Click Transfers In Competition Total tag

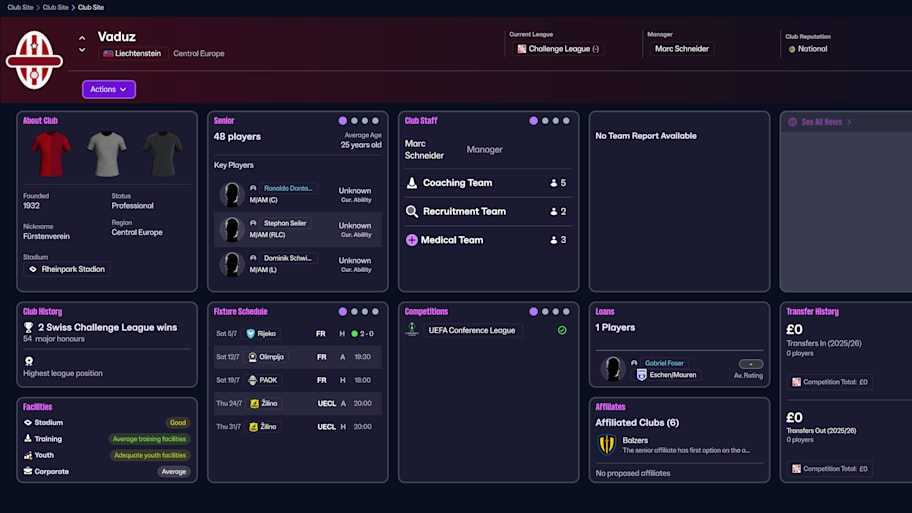point(830,382)
